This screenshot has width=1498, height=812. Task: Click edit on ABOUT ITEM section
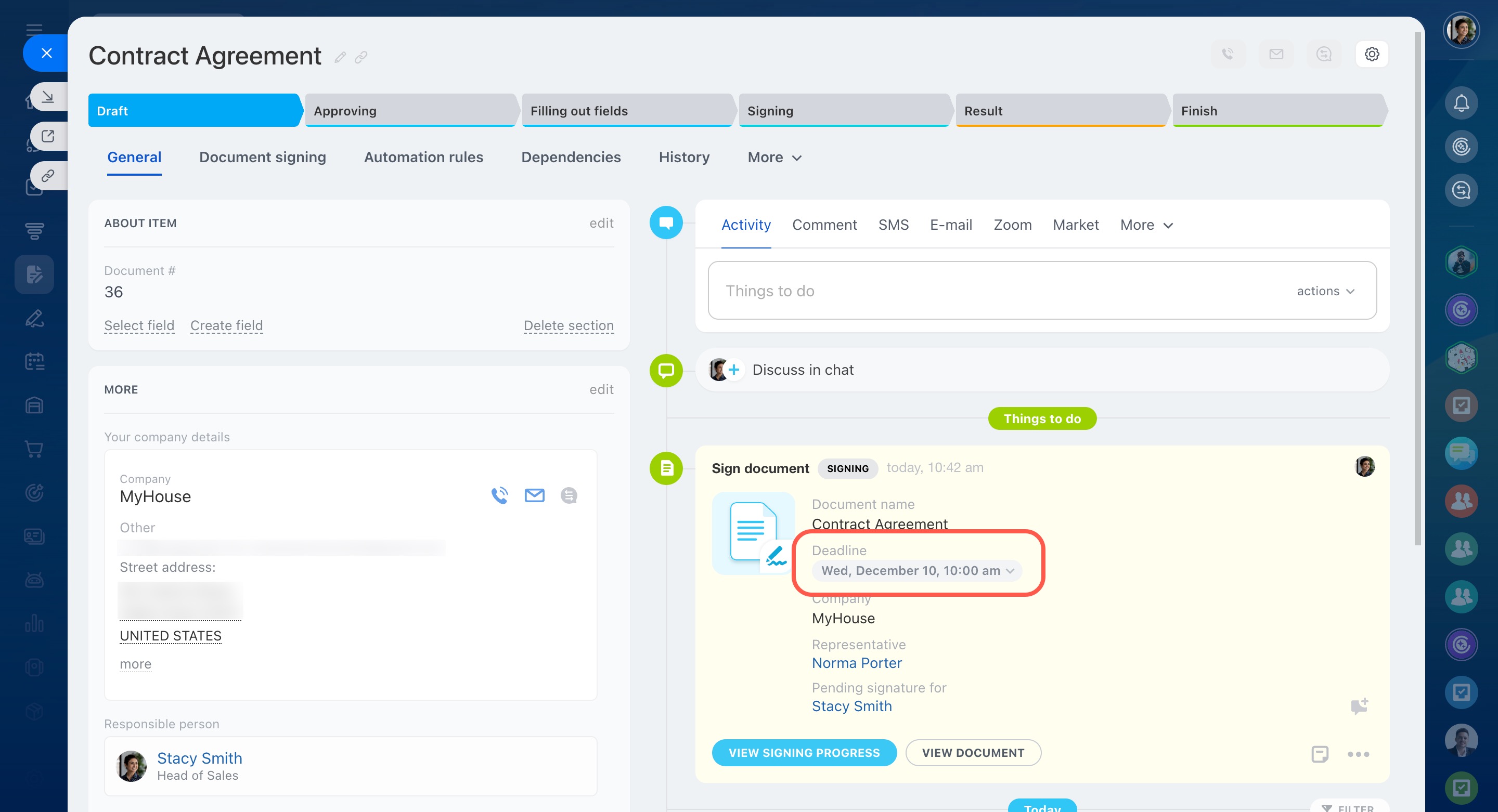[x=601, y=223]
